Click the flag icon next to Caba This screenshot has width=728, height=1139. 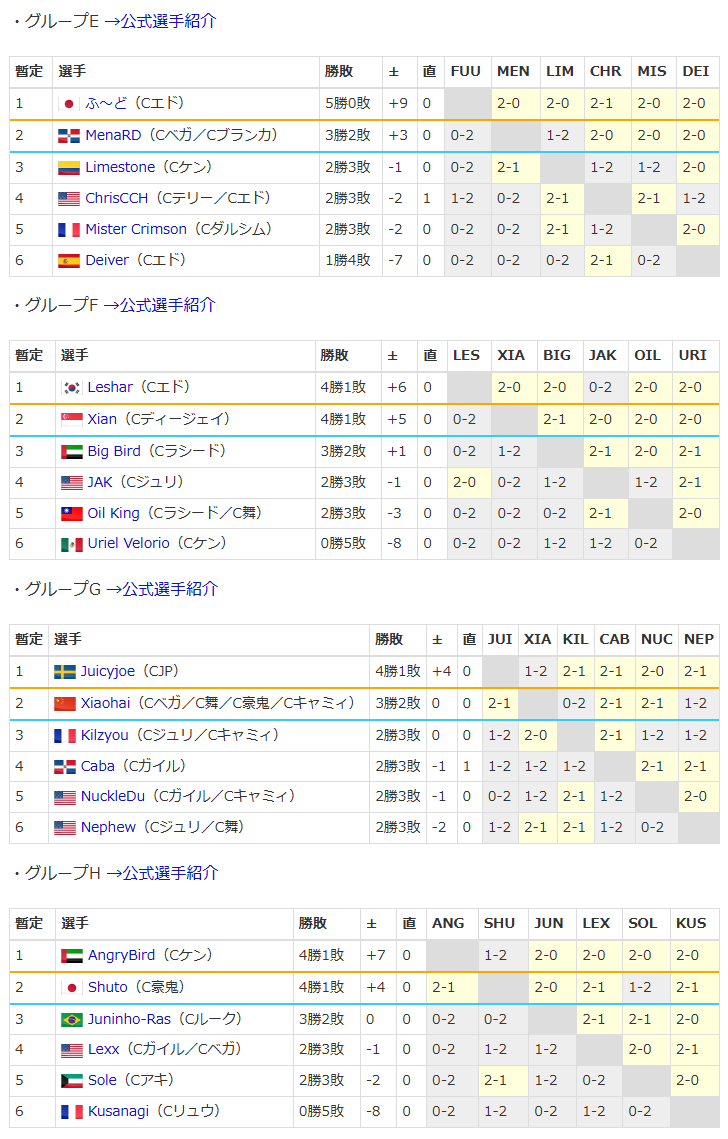click(65, 766)
